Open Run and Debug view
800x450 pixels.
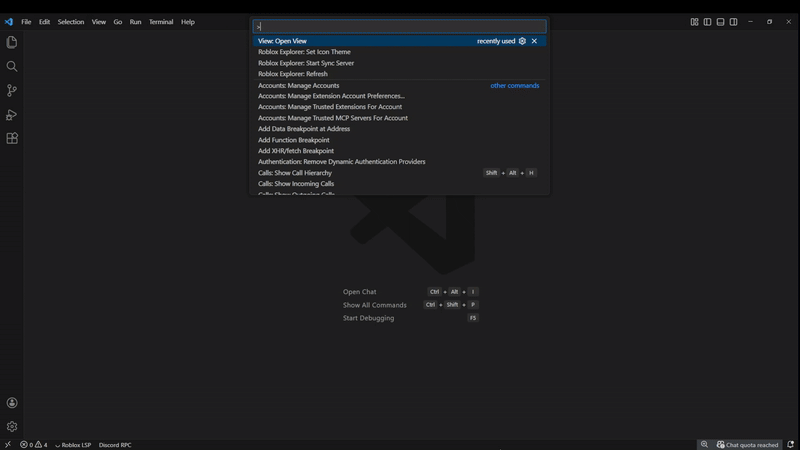[x=12, y=115]
